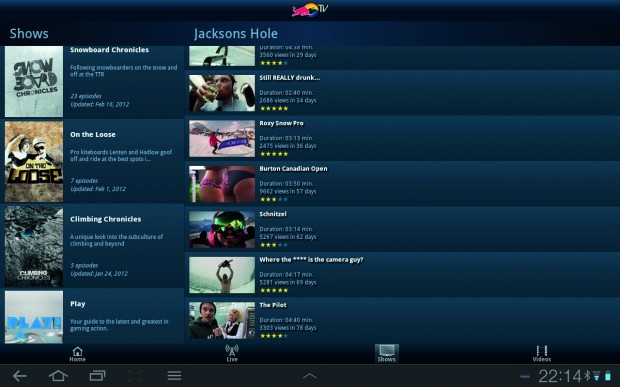Open the Videos tab
Screen dimensions: 620x387
541,354
